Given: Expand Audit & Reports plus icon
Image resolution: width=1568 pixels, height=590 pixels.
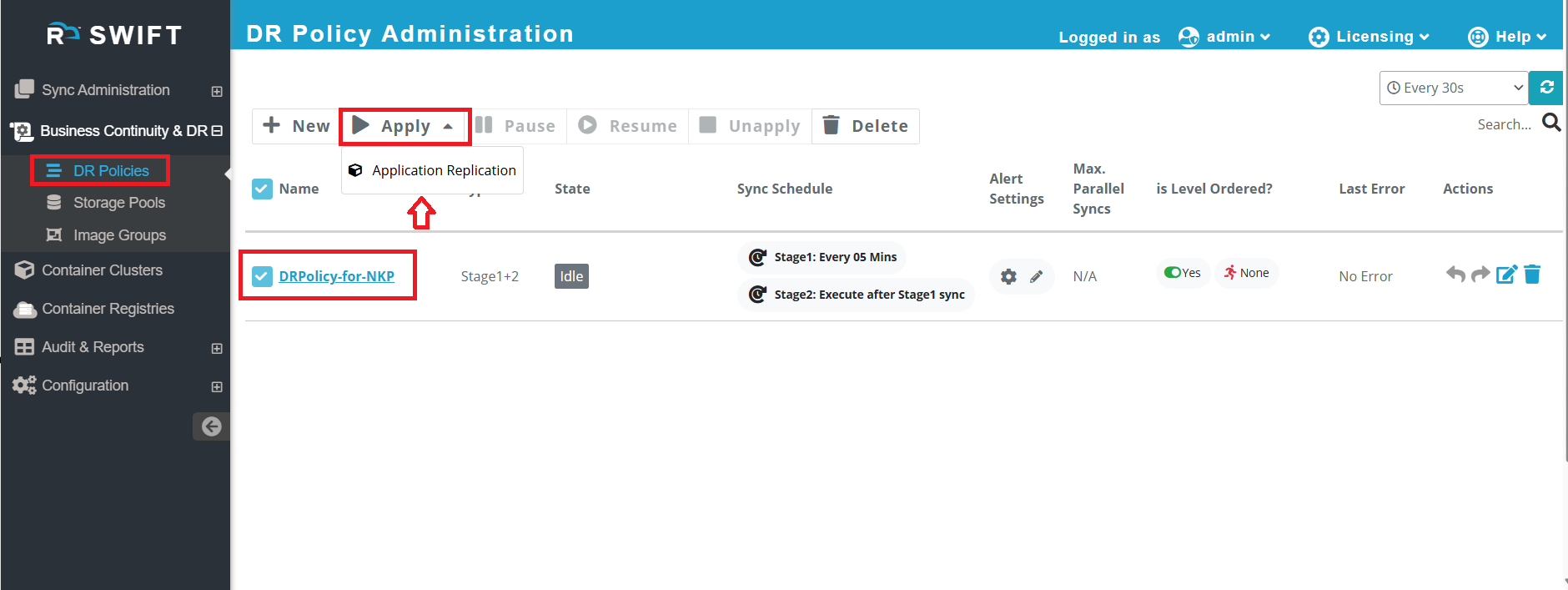Looking at the screenshot, I should click(217, 348).
